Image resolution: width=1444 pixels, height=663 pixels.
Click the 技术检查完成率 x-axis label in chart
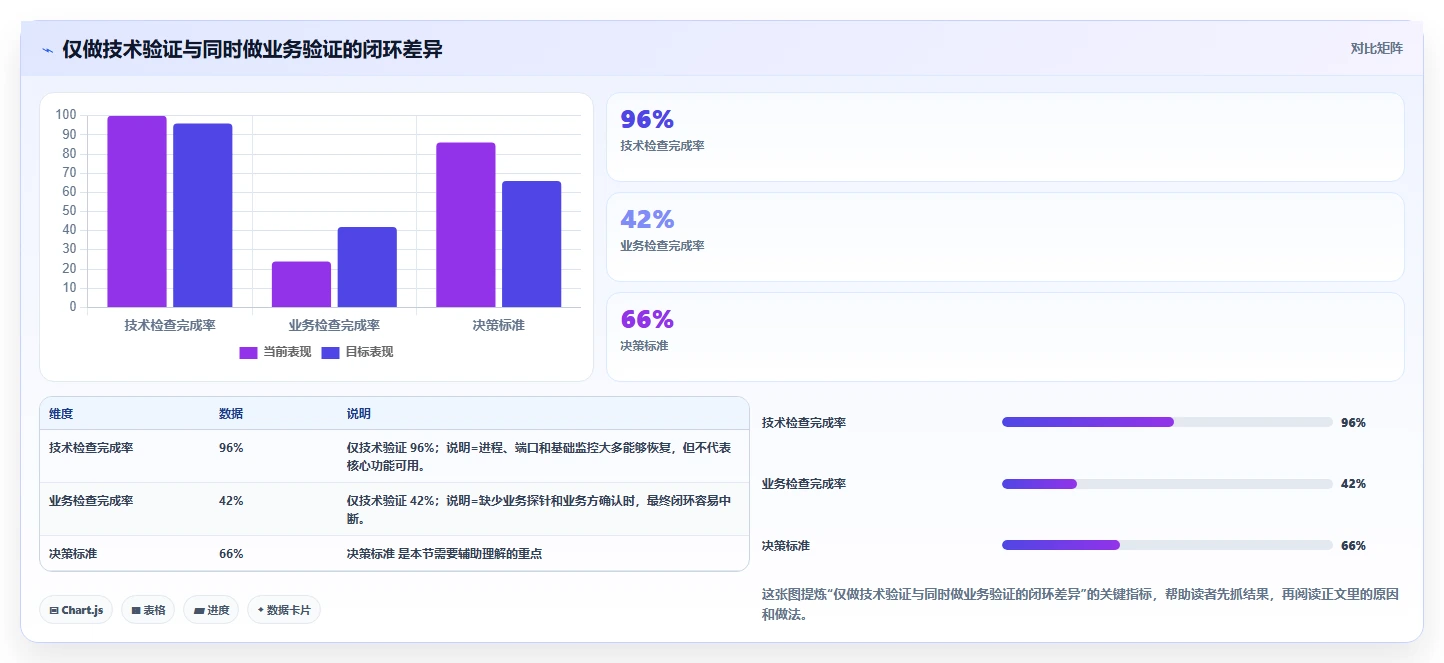pos(170,325)
